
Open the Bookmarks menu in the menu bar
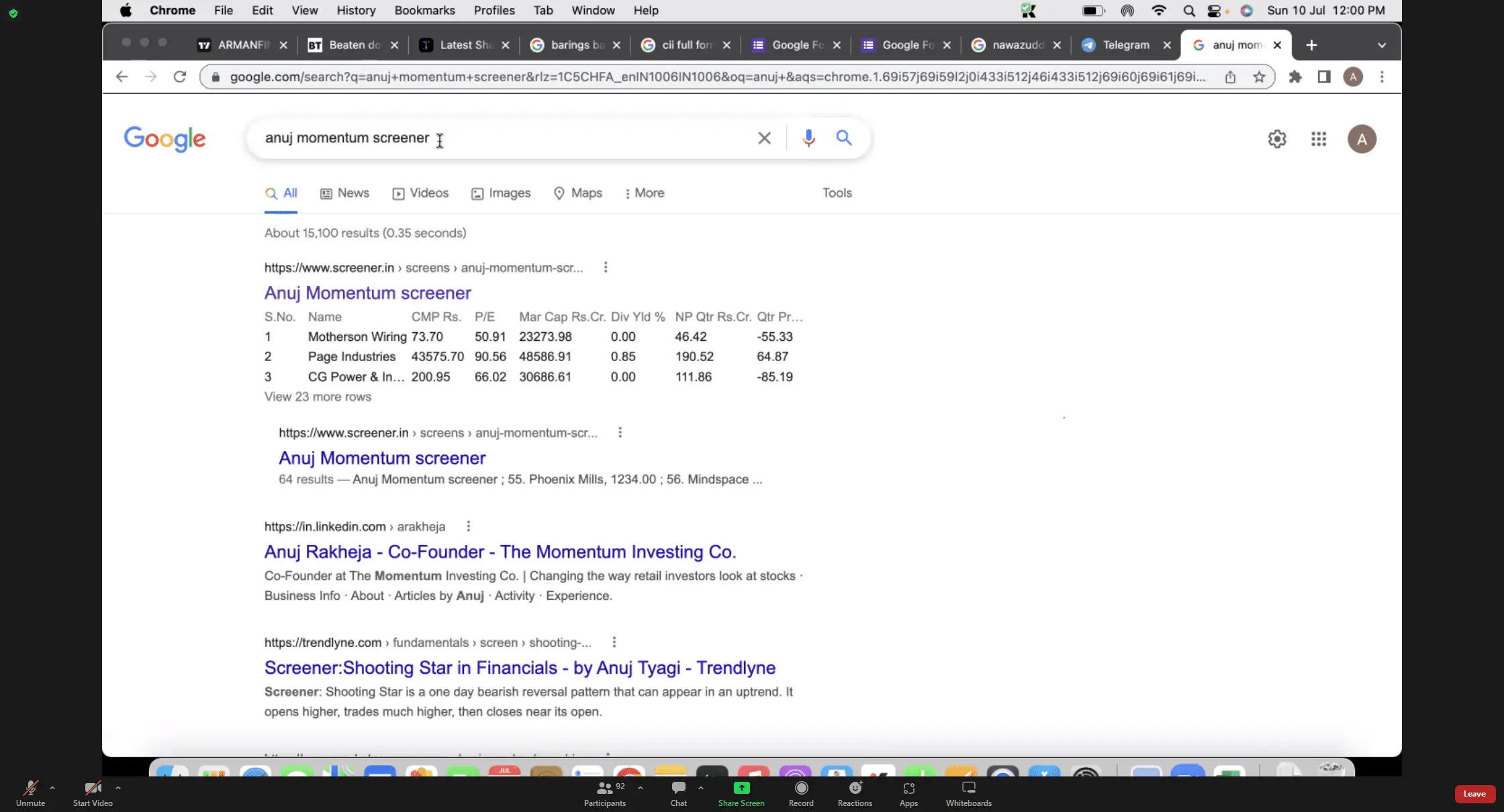click(424, 10)
